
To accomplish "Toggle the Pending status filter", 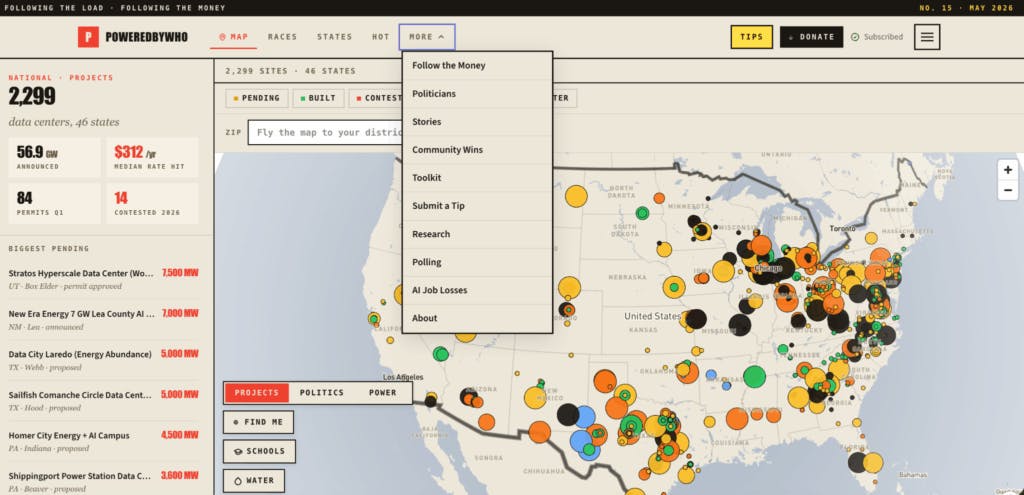I will point(257,99).
